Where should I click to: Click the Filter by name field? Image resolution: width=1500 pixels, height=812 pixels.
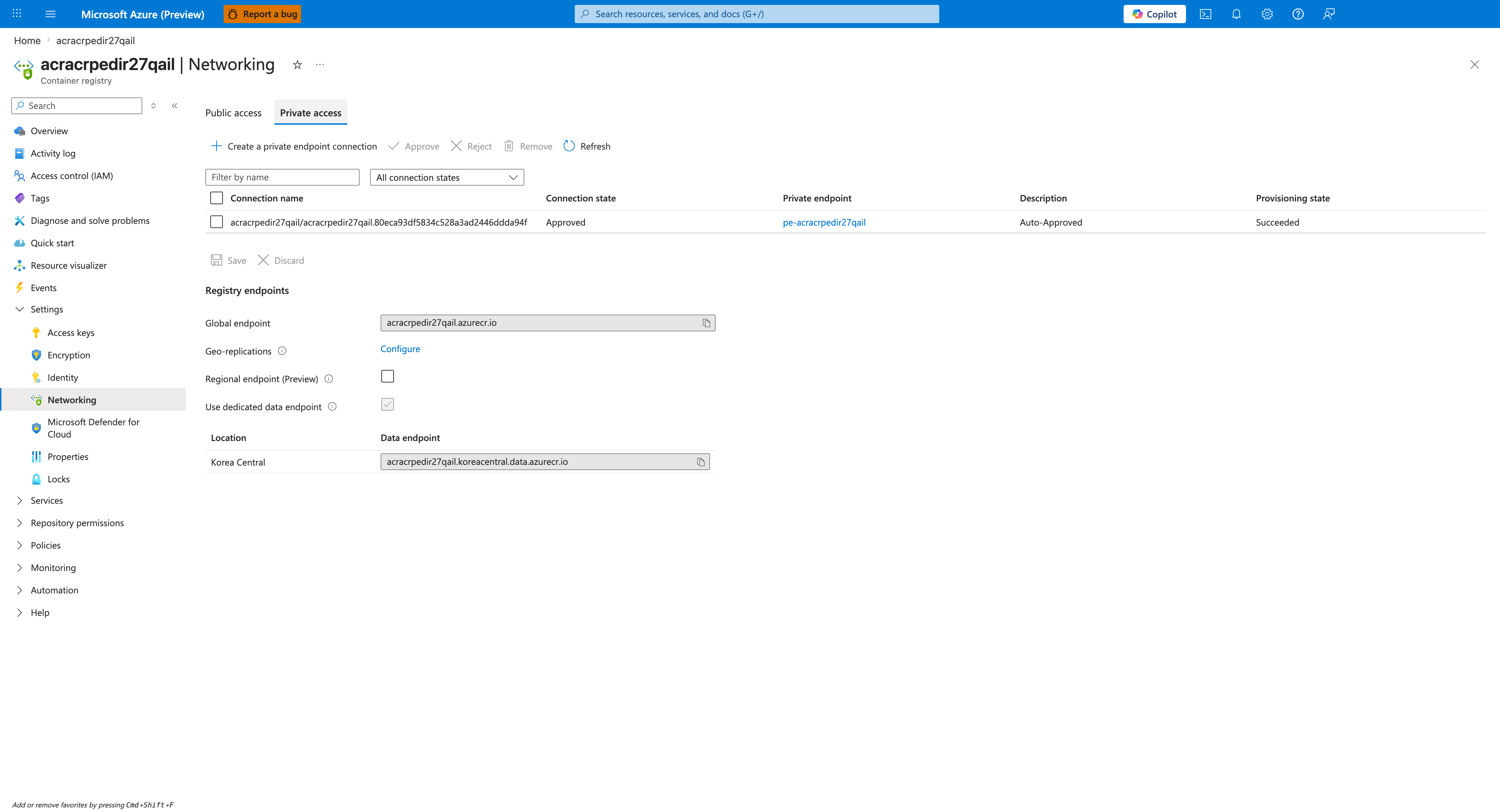coord(282,178)
